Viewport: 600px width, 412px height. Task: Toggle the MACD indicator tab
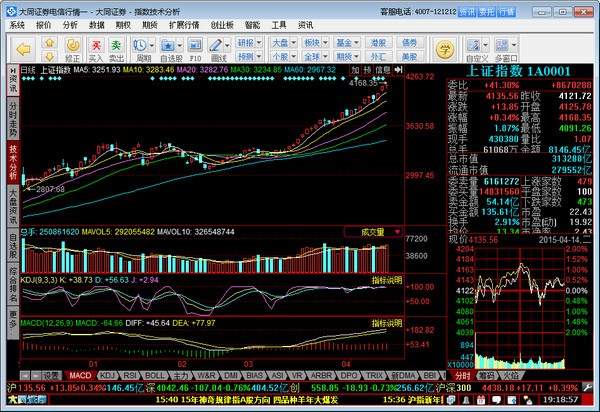(80, 375)
